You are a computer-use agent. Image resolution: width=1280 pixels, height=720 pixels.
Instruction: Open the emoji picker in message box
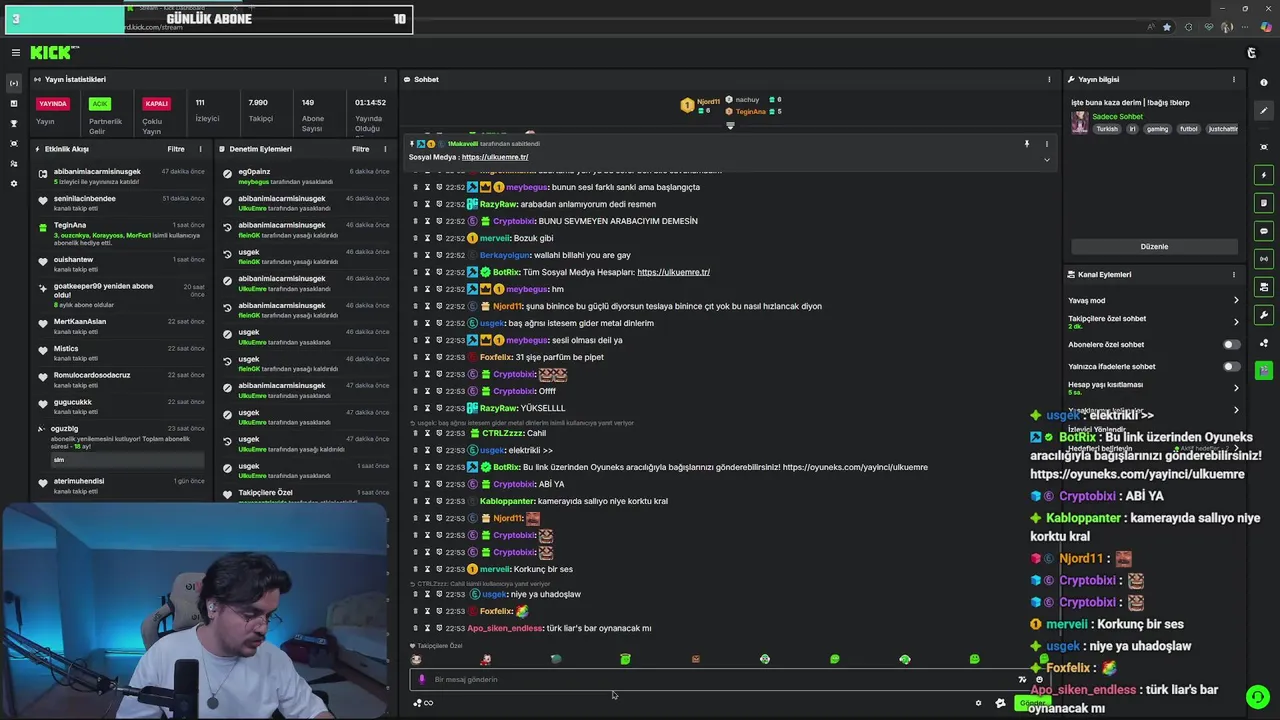tap(1039, 680)
